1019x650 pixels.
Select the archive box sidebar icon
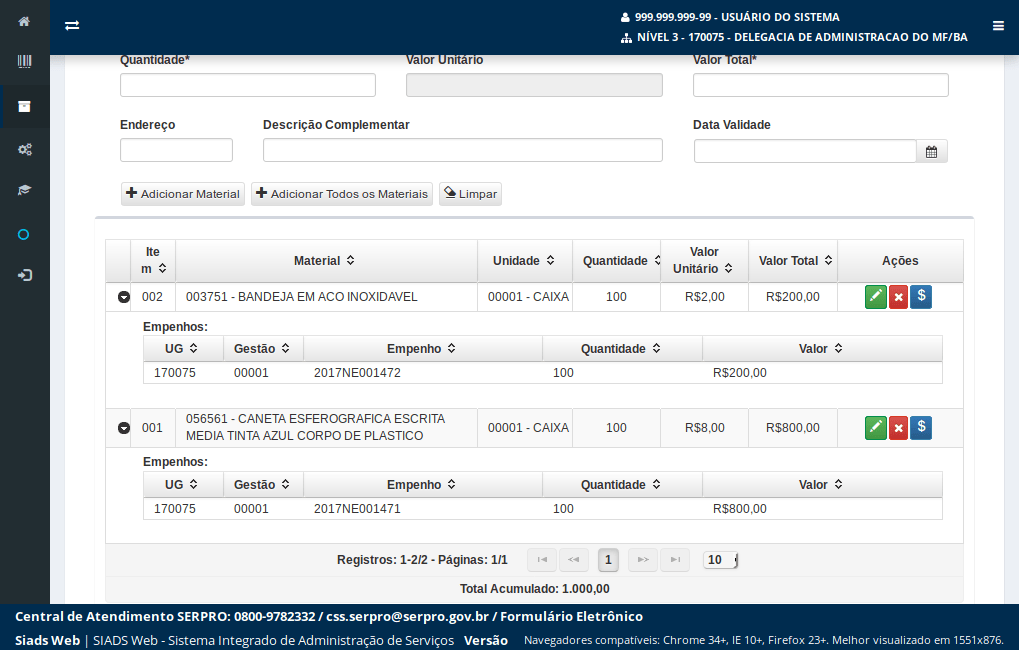24,107
